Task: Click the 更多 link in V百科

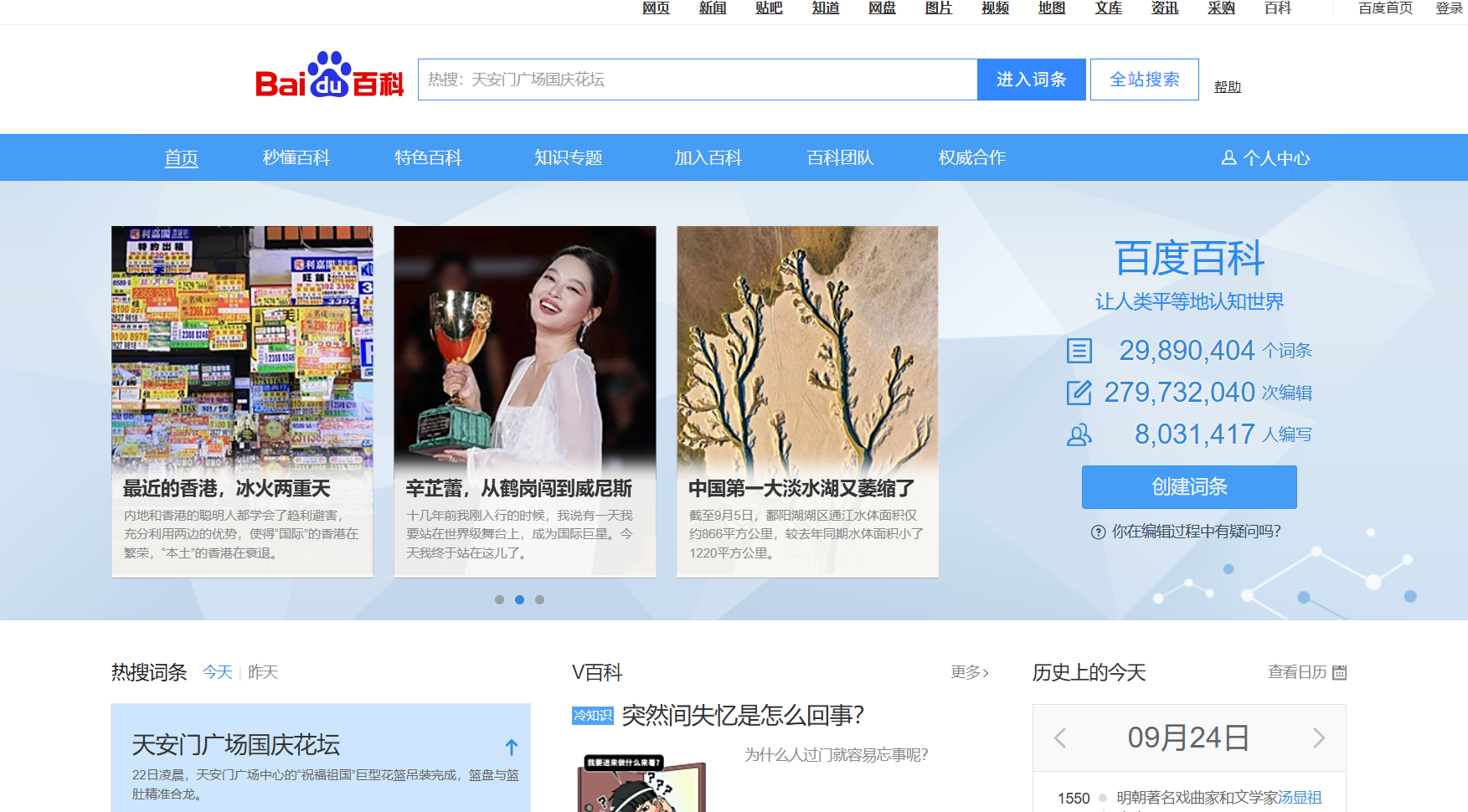Action: [x=970, y=672]
